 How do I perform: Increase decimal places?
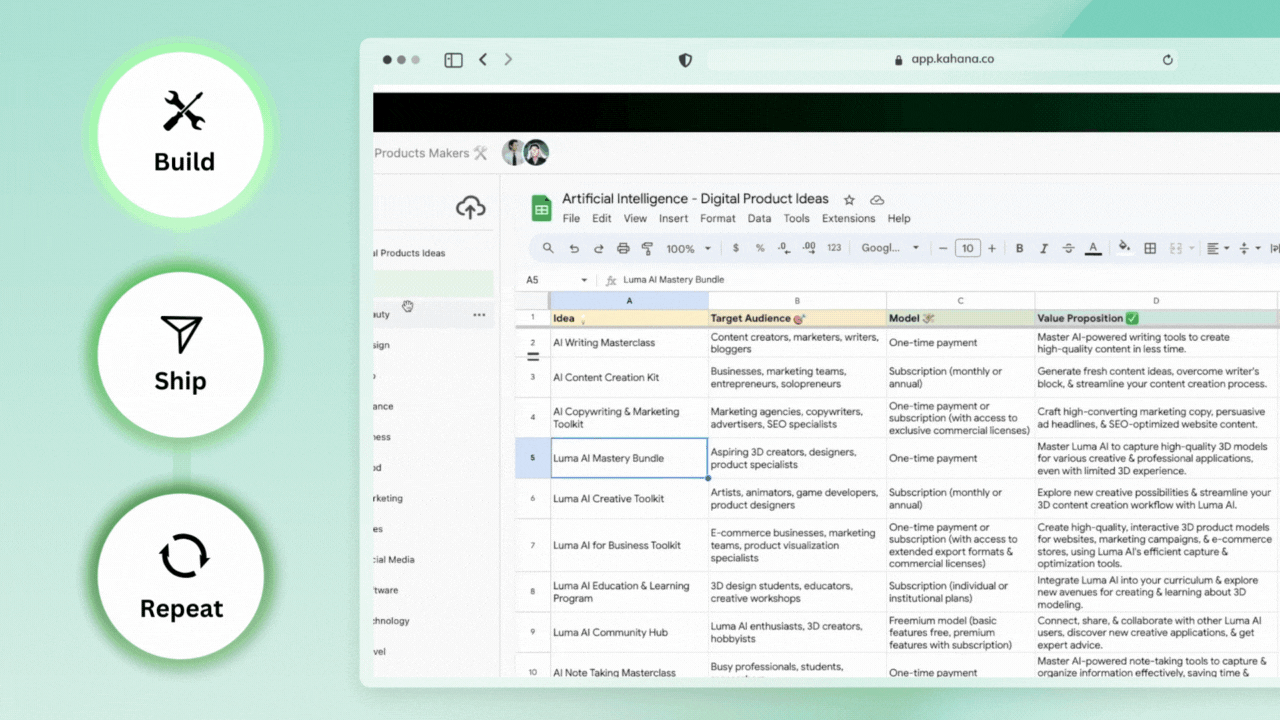pyautogui.click(x=808, y=248)
